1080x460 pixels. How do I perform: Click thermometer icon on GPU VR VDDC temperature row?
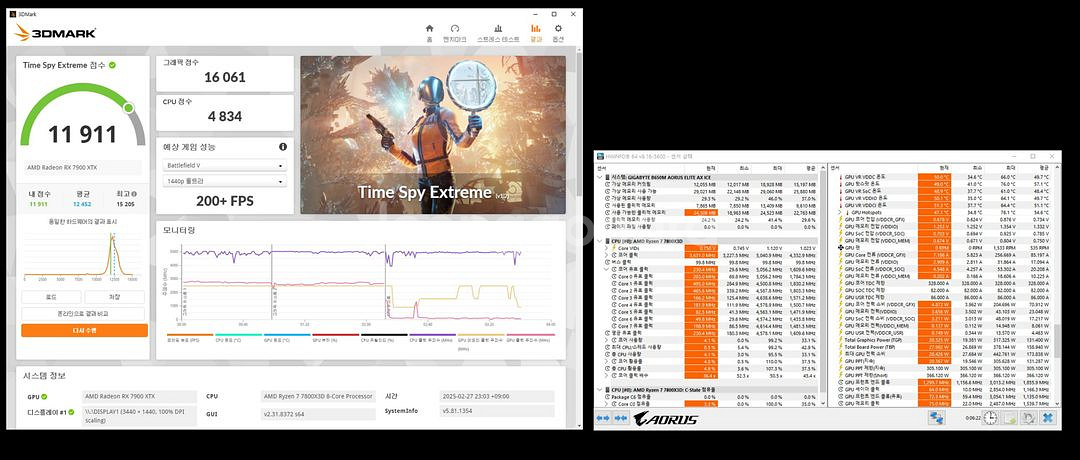[x=841, y=177]
